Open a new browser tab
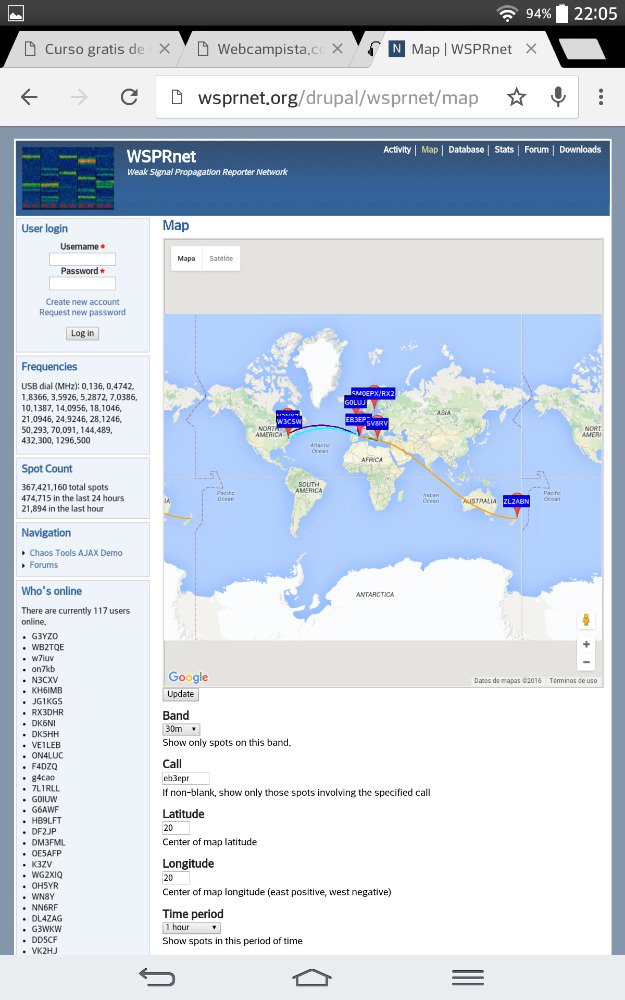 pos(580,50)
